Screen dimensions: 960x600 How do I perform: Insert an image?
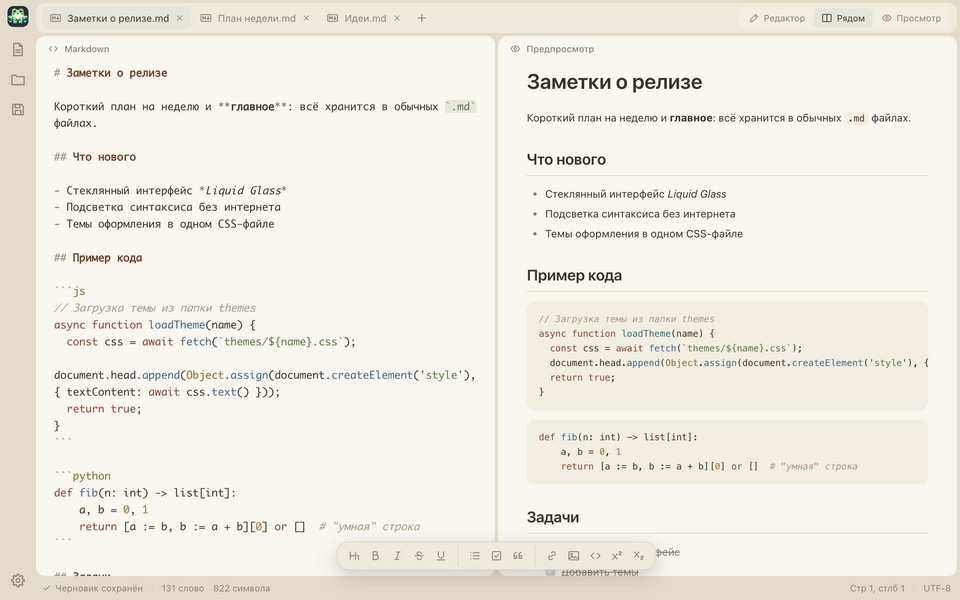574,555
